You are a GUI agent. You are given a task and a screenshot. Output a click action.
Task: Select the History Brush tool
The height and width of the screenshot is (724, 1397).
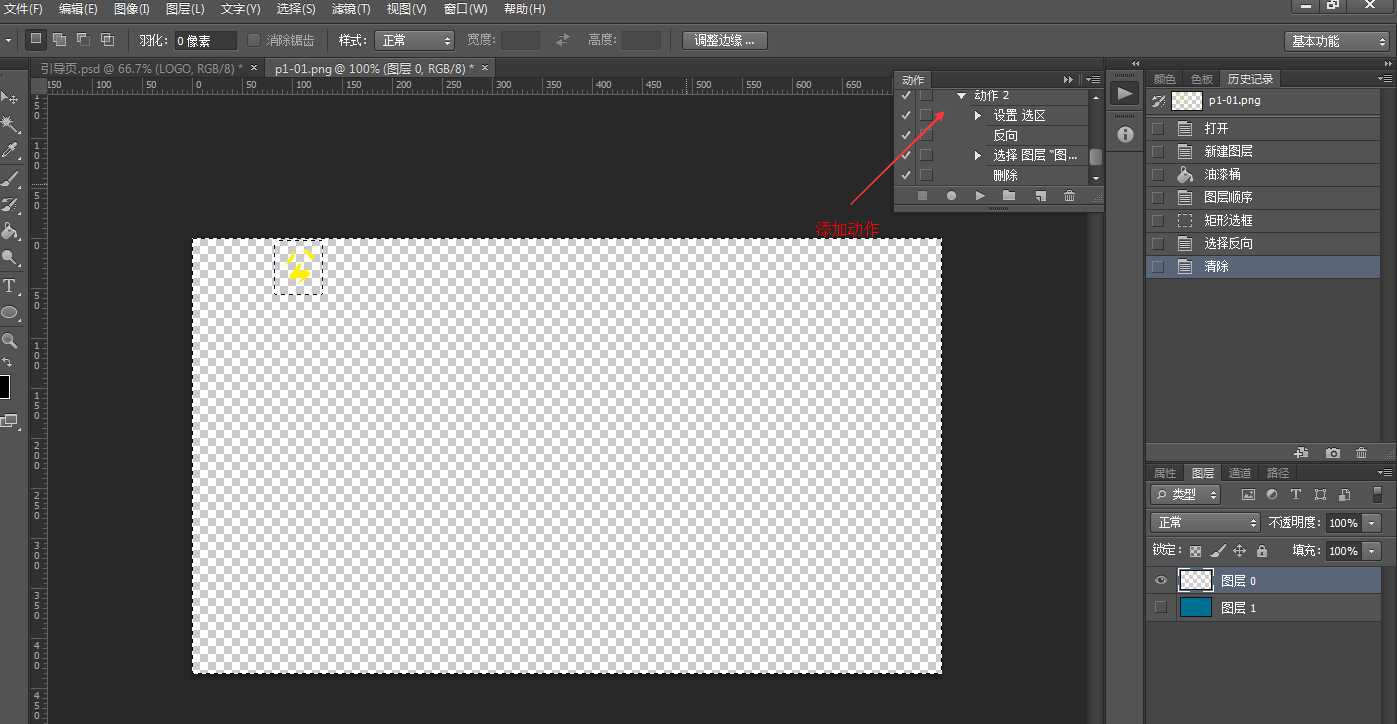(x=9, y=205)
